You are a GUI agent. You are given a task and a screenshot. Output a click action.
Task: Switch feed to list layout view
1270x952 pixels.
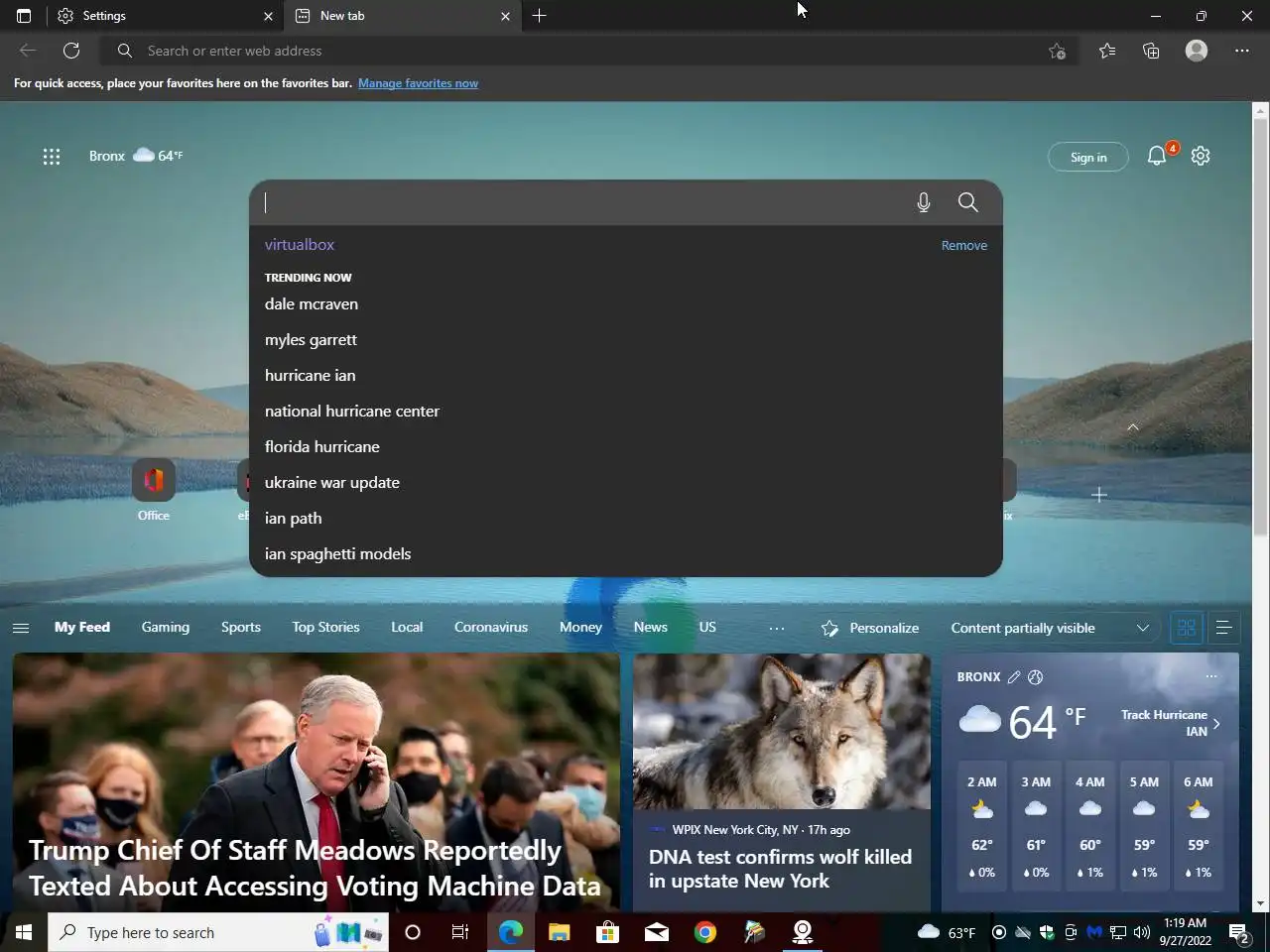[1224, 628]
